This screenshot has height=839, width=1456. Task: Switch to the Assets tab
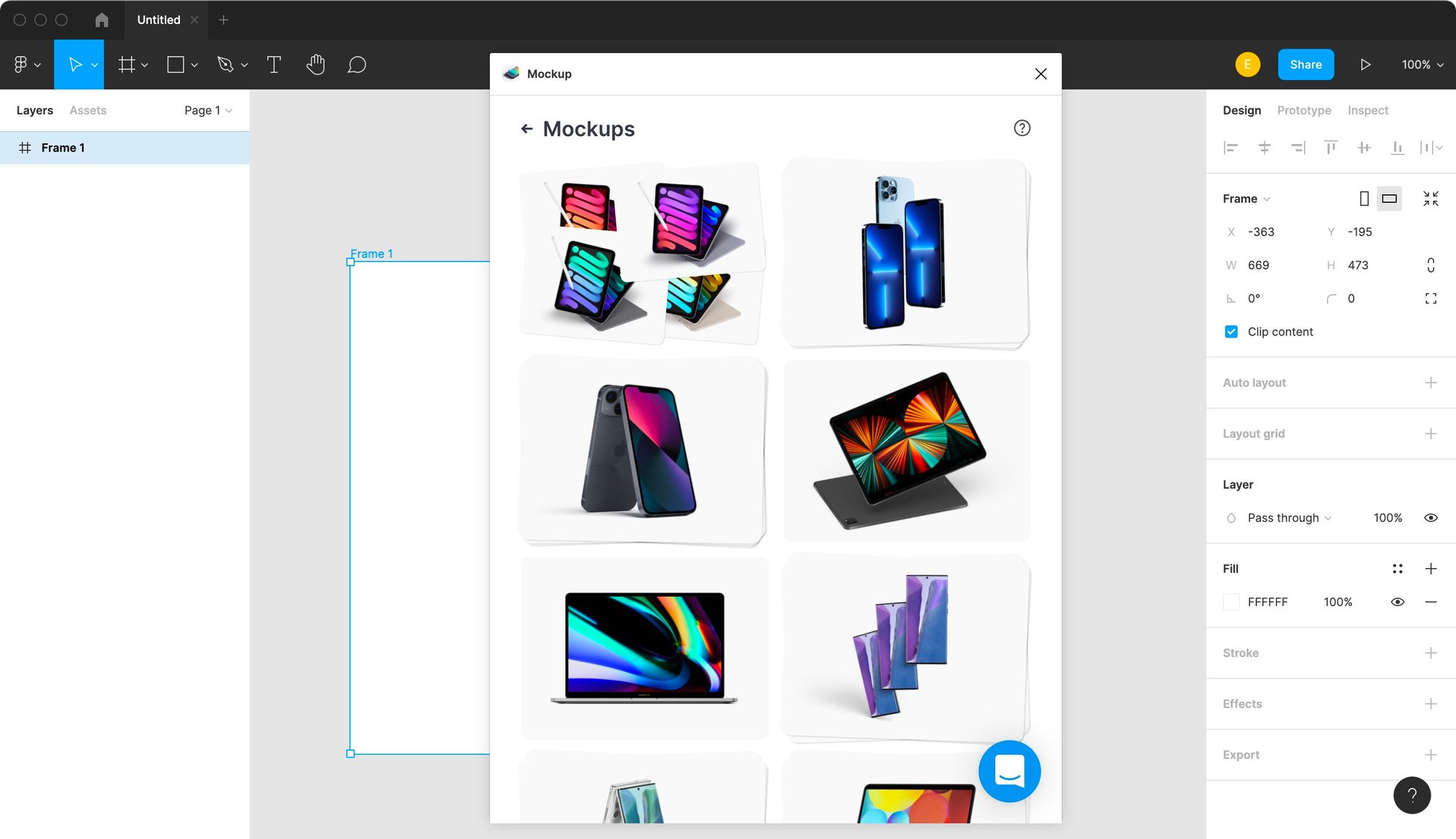click(x=87, y=111)
